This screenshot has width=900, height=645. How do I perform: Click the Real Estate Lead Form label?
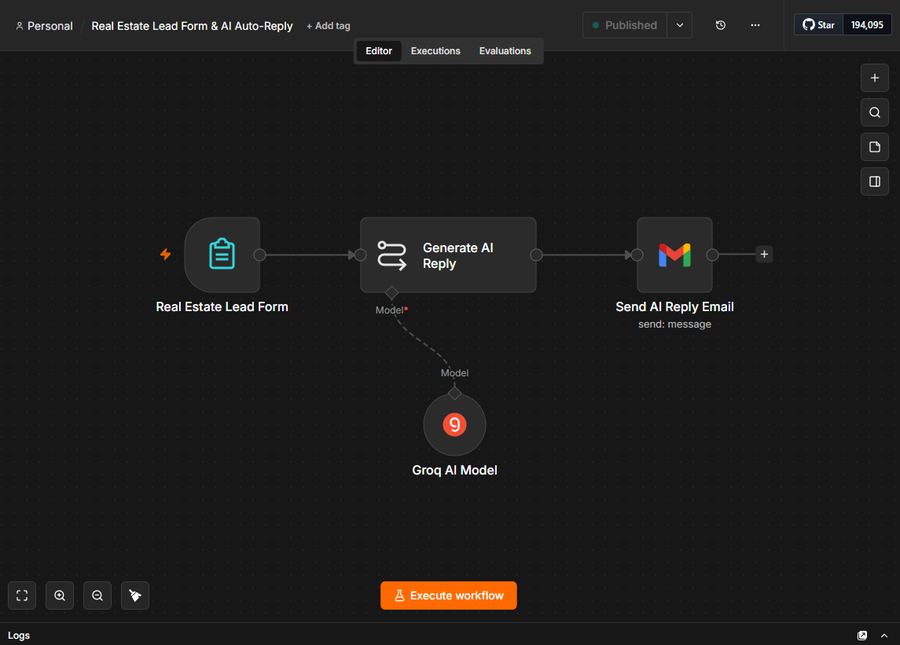(x=222, y=306)
